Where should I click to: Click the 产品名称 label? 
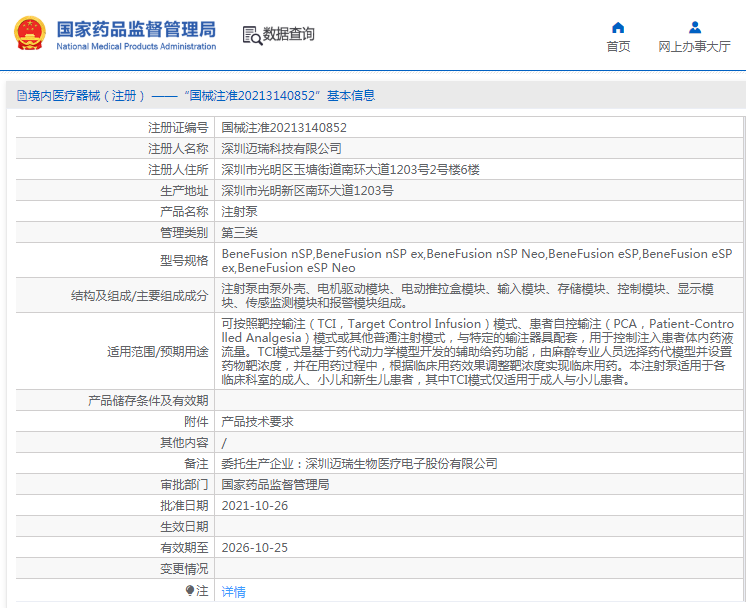pyautogui.click(x=184, y=211)
